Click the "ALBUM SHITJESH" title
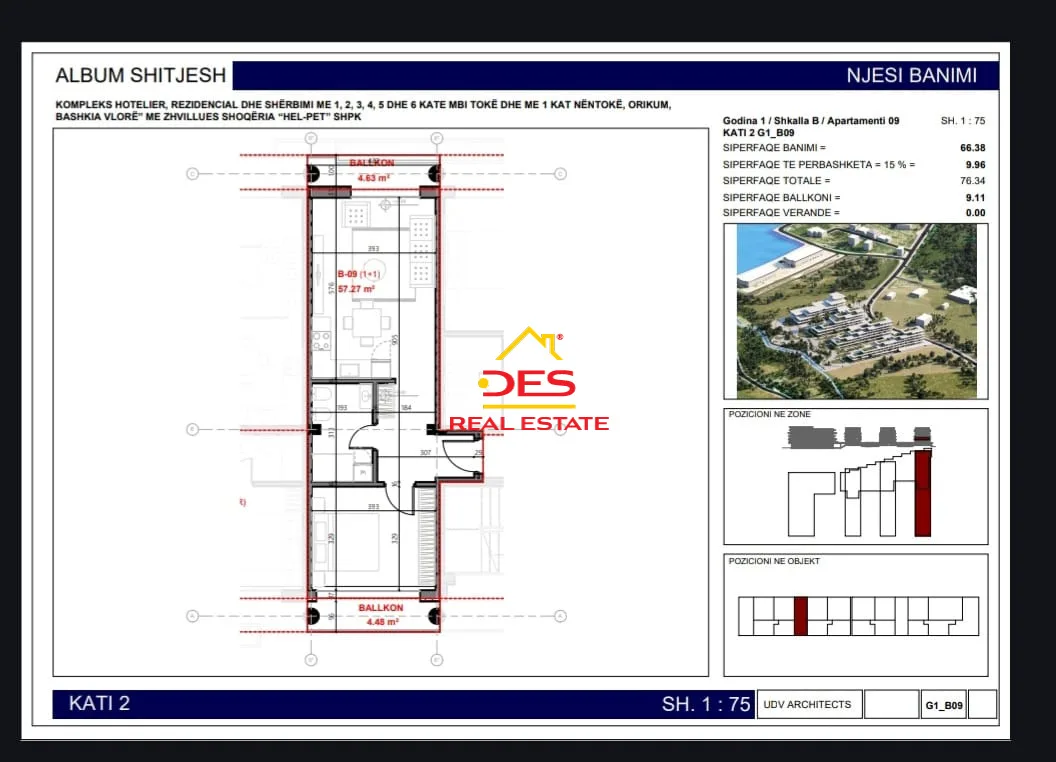 click(x=141, y=75)
